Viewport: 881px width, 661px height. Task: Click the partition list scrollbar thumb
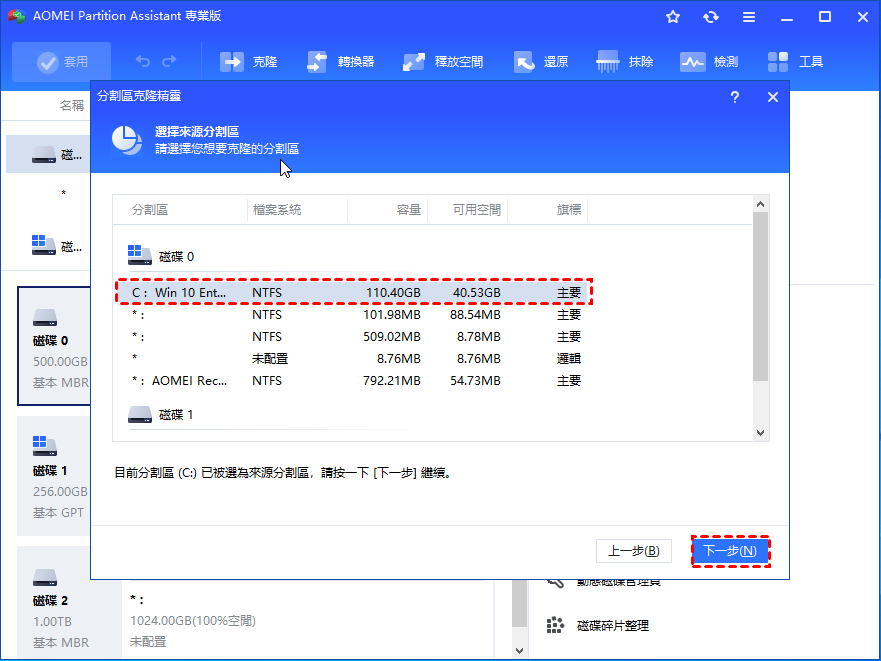761,297
